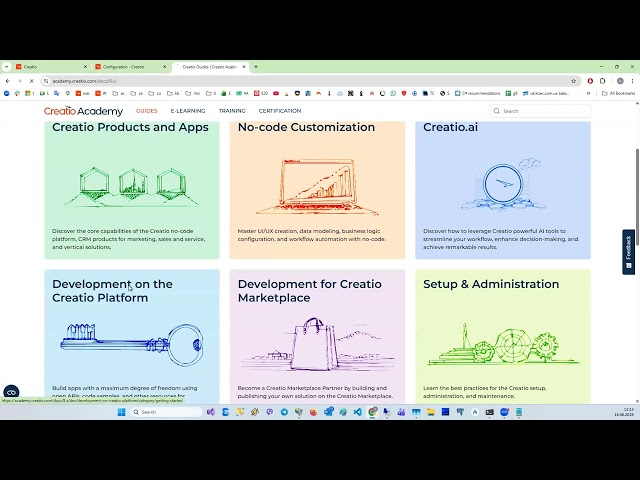Go back in browser history
This screenshot has height=480, width=640.
[7, 81]
